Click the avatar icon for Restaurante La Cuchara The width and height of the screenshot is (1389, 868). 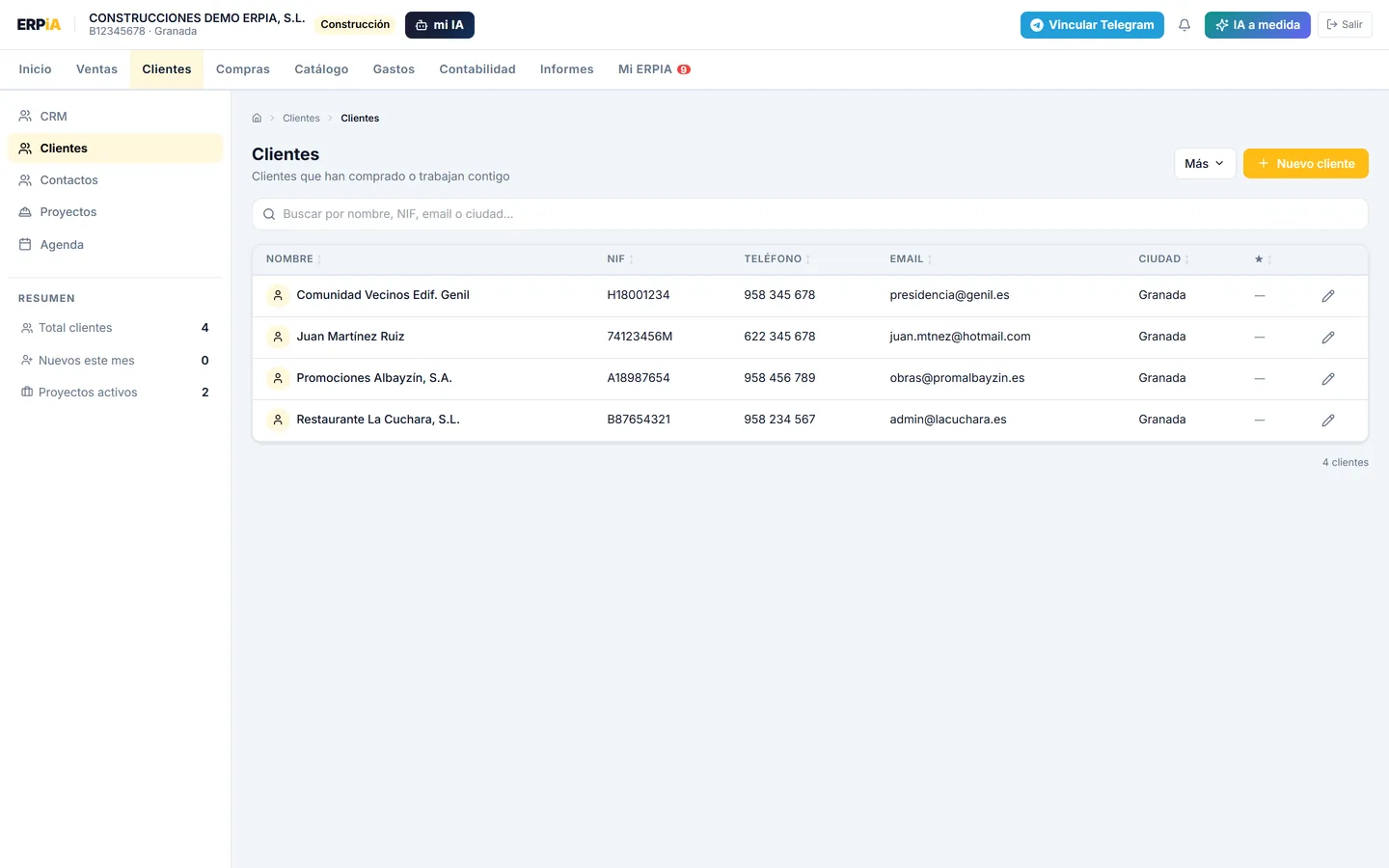click(278, 420)
